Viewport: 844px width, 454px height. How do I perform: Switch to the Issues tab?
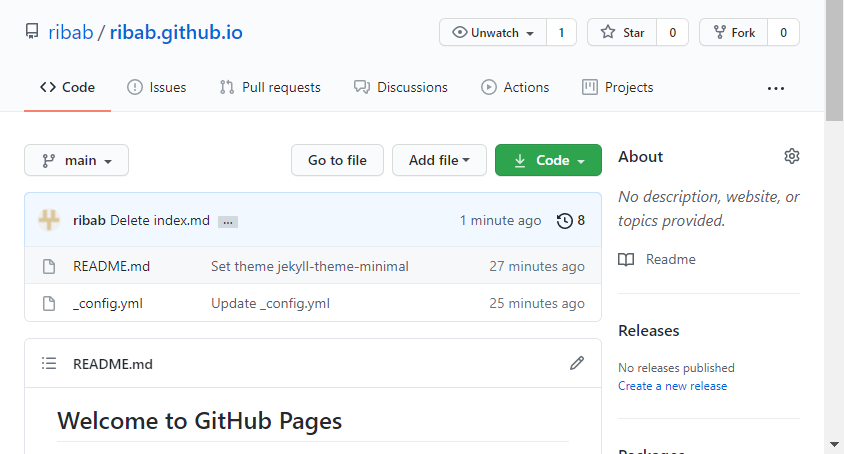click(x=157, y=87)
